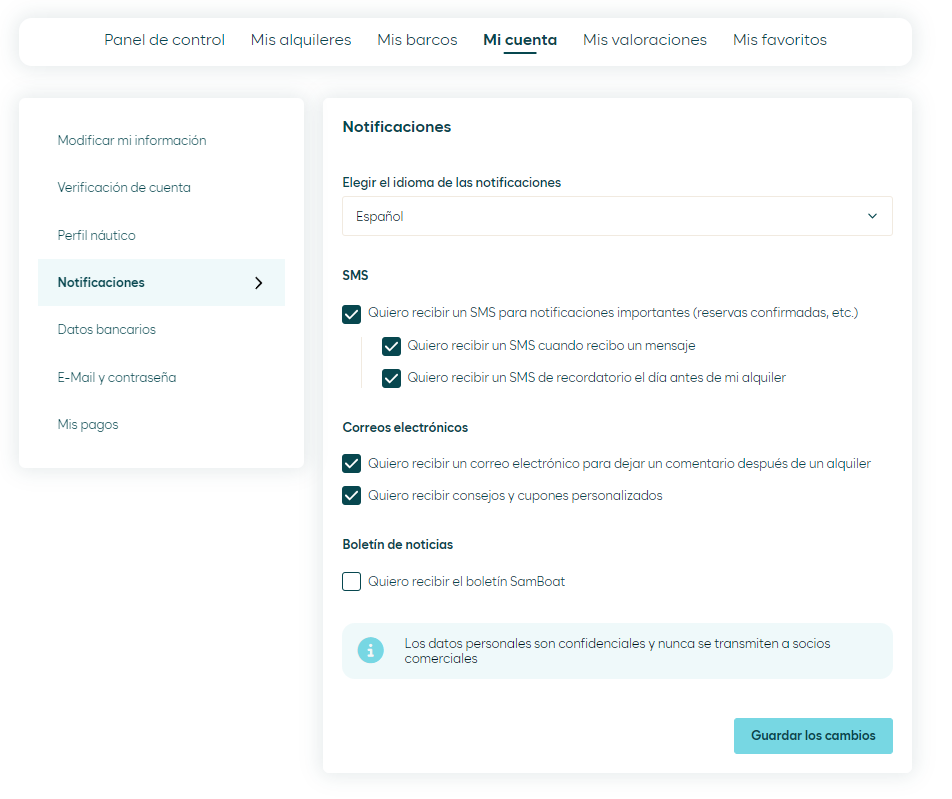The width and height of the screenshot is (952, 799).
Task: Click the chevron arrow beside Notificaciones in sidebar
Action: pyautogui.click(x=259, y=283)
